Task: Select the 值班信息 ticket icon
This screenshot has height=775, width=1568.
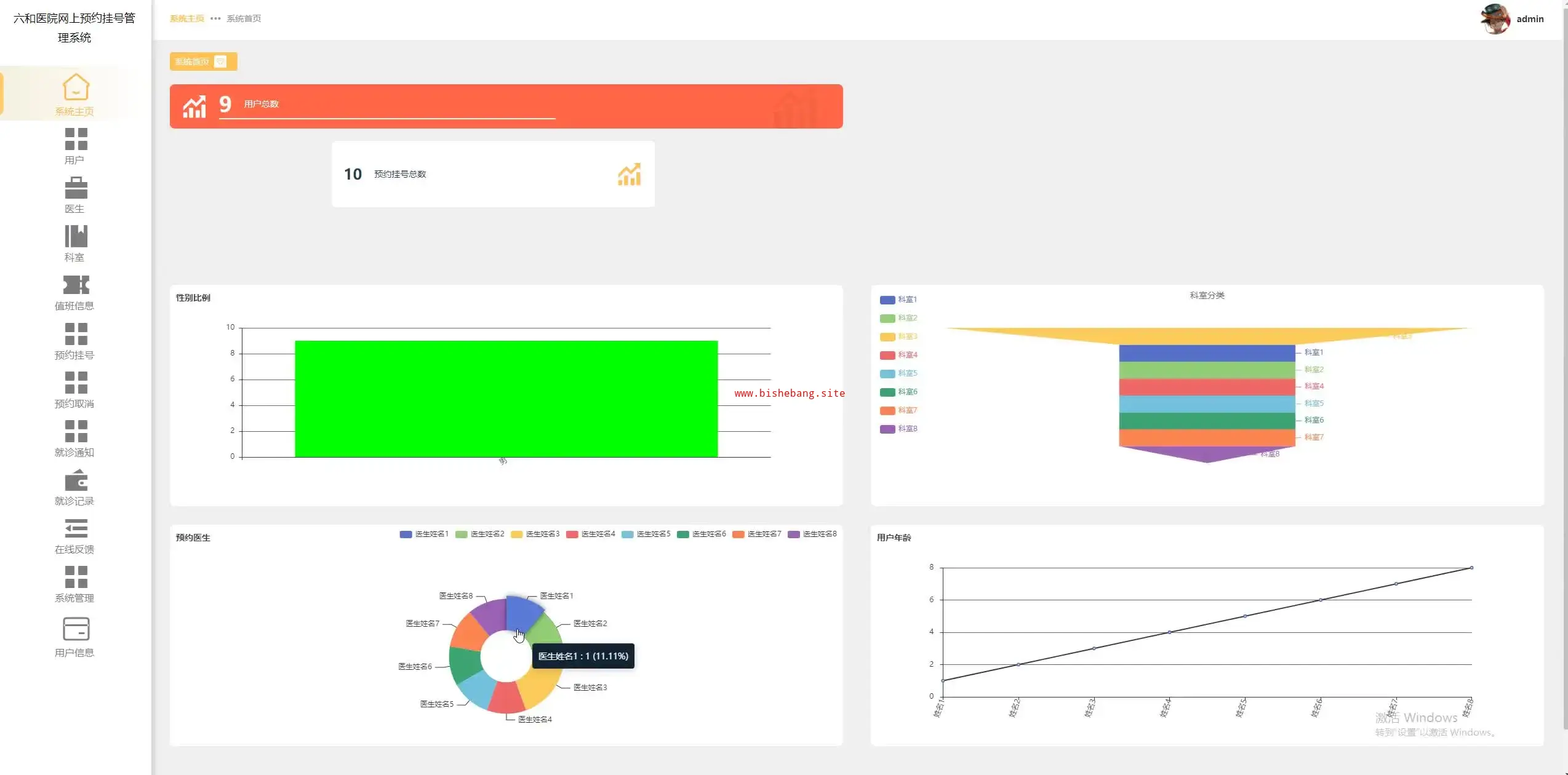Action: (76, 285)
